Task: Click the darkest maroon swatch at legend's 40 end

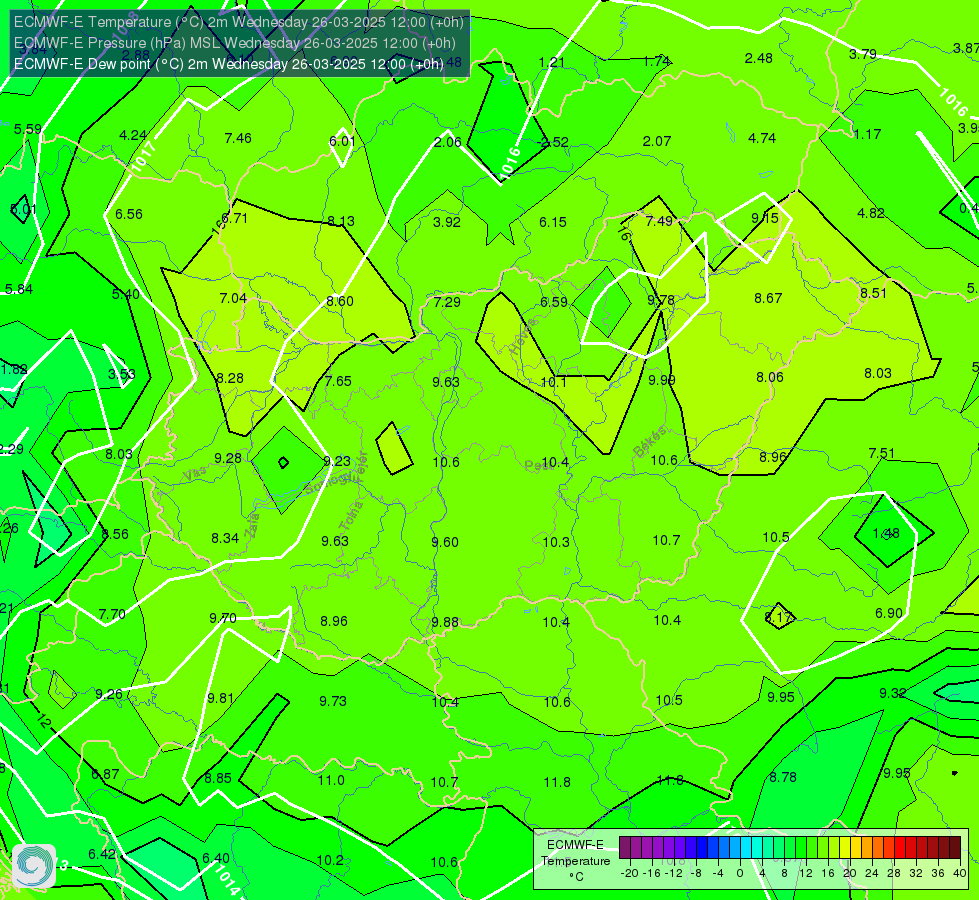Action: [x=955, y=848]
